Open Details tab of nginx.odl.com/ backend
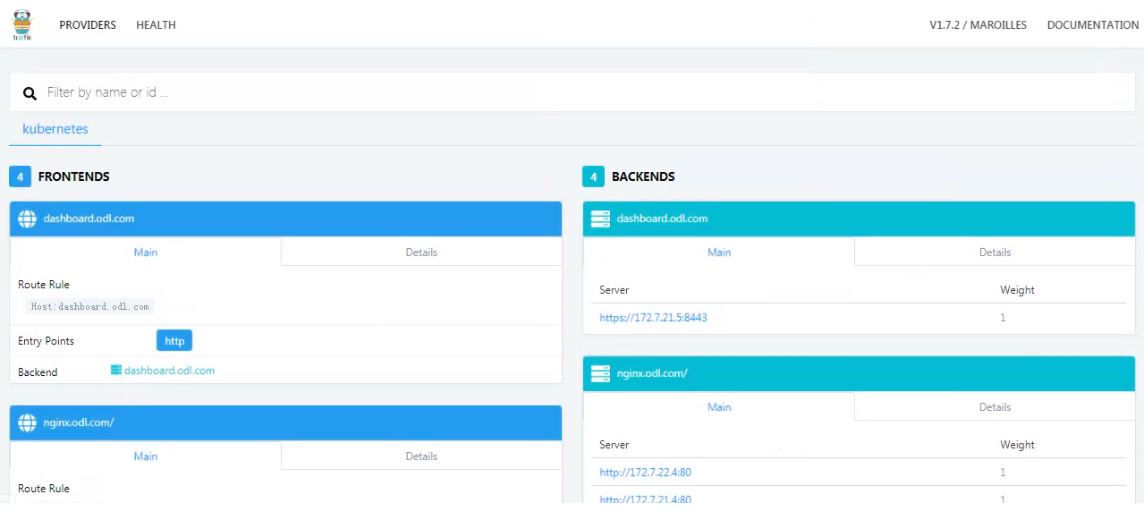Image resolution: width=1148 pixels, height=515 pixels. coord(995,407)
